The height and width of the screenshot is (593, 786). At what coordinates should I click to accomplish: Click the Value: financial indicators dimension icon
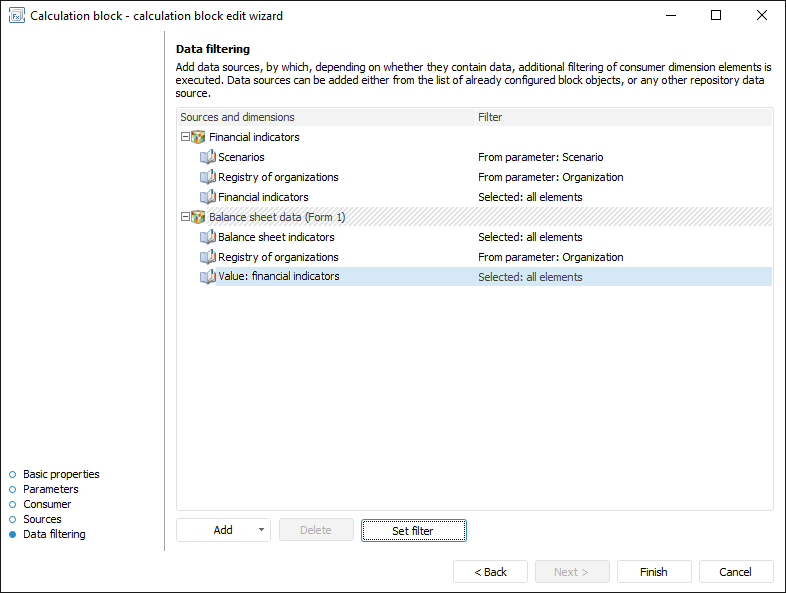coord(208,277)
